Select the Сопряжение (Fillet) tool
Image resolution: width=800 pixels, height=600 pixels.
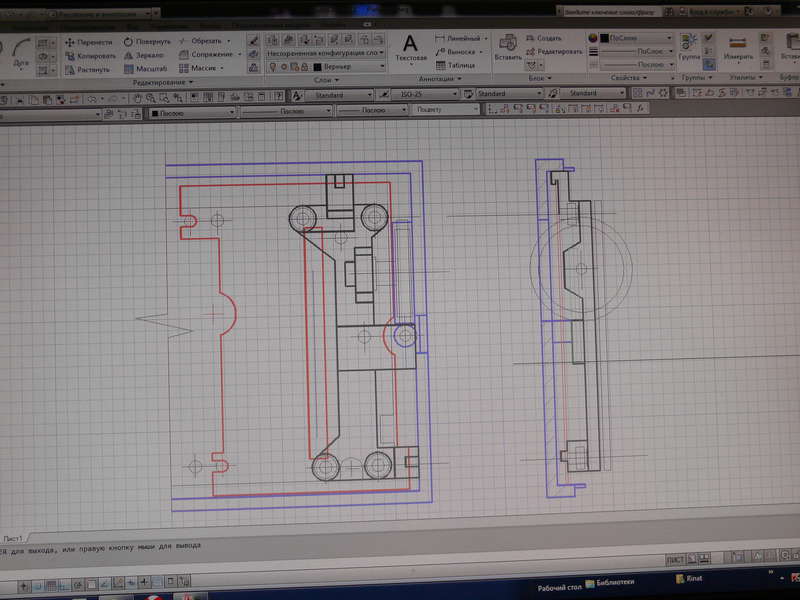coord(210,54)
